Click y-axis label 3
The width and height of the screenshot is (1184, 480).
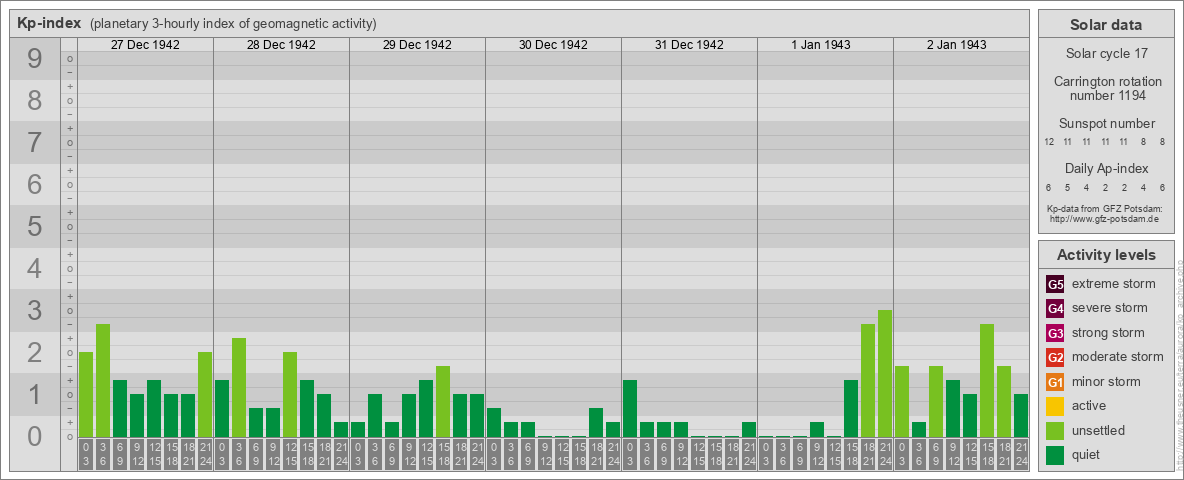[35, 310]
